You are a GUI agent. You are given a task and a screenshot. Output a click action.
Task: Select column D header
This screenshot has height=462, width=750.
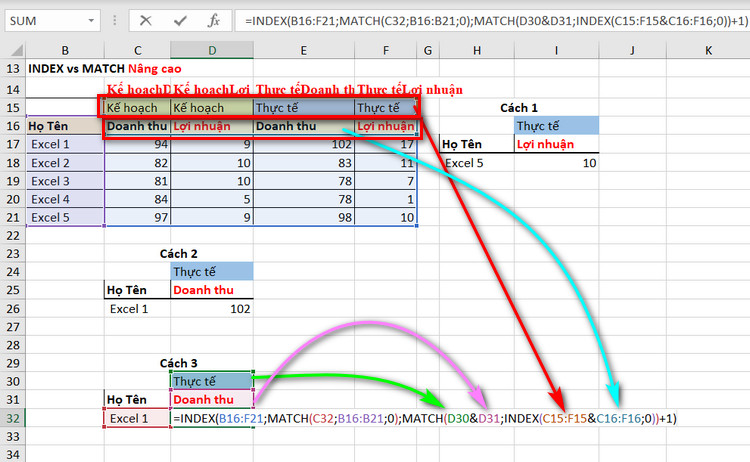[212, 50]
